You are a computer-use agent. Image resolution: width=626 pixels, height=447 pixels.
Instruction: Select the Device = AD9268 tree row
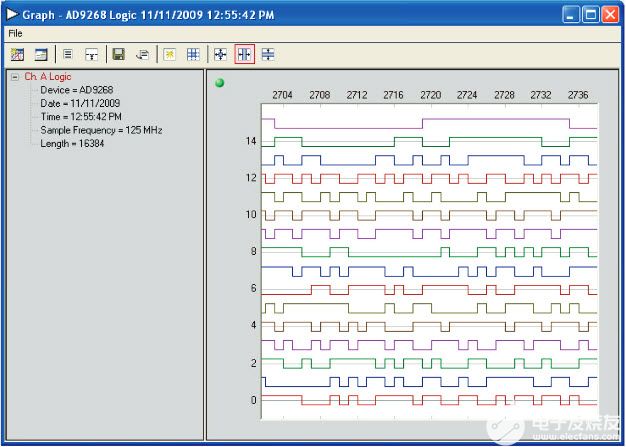pos(77,90)
